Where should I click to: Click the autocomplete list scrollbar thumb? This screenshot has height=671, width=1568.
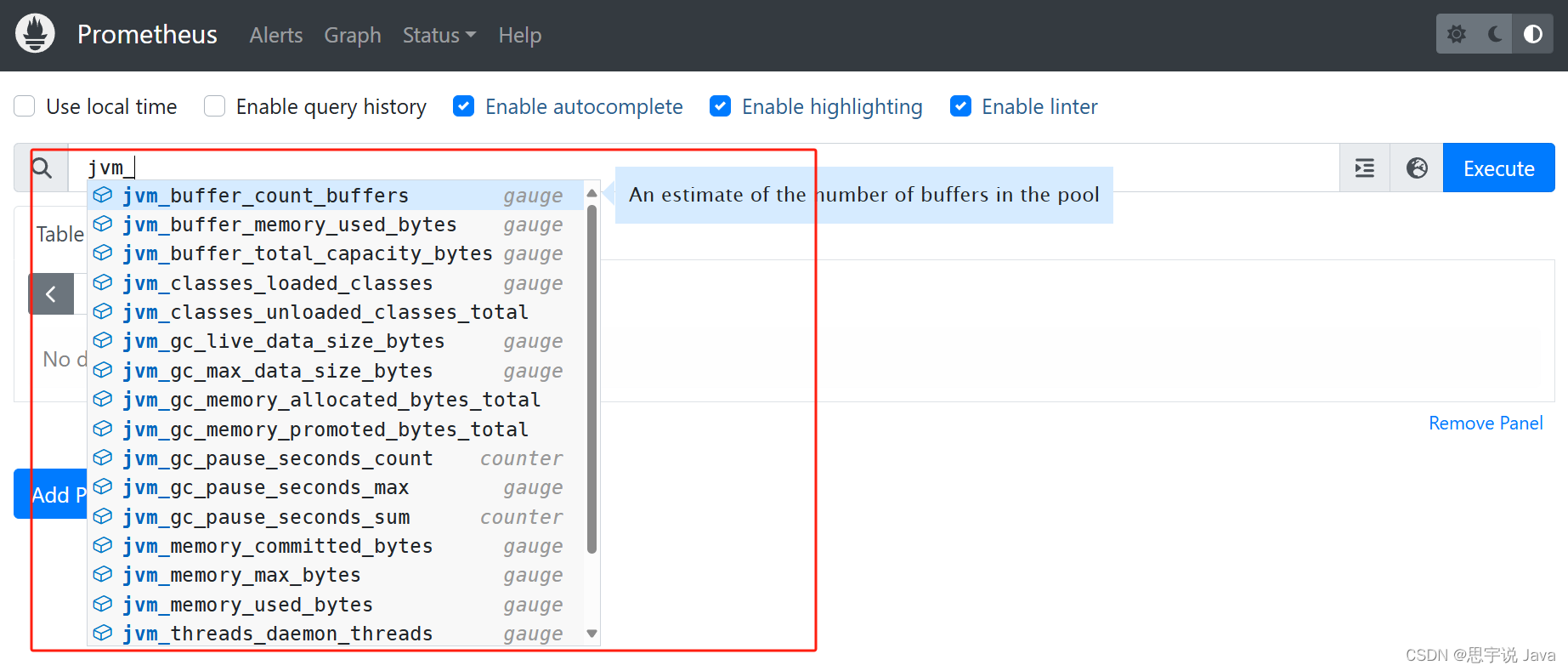(592, 379)
